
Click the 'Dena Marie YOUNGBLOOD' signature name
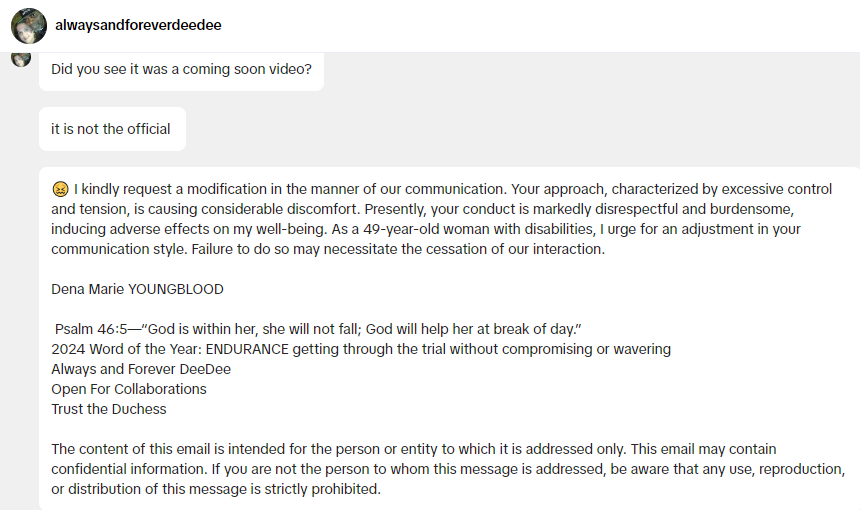pos(137,289)
